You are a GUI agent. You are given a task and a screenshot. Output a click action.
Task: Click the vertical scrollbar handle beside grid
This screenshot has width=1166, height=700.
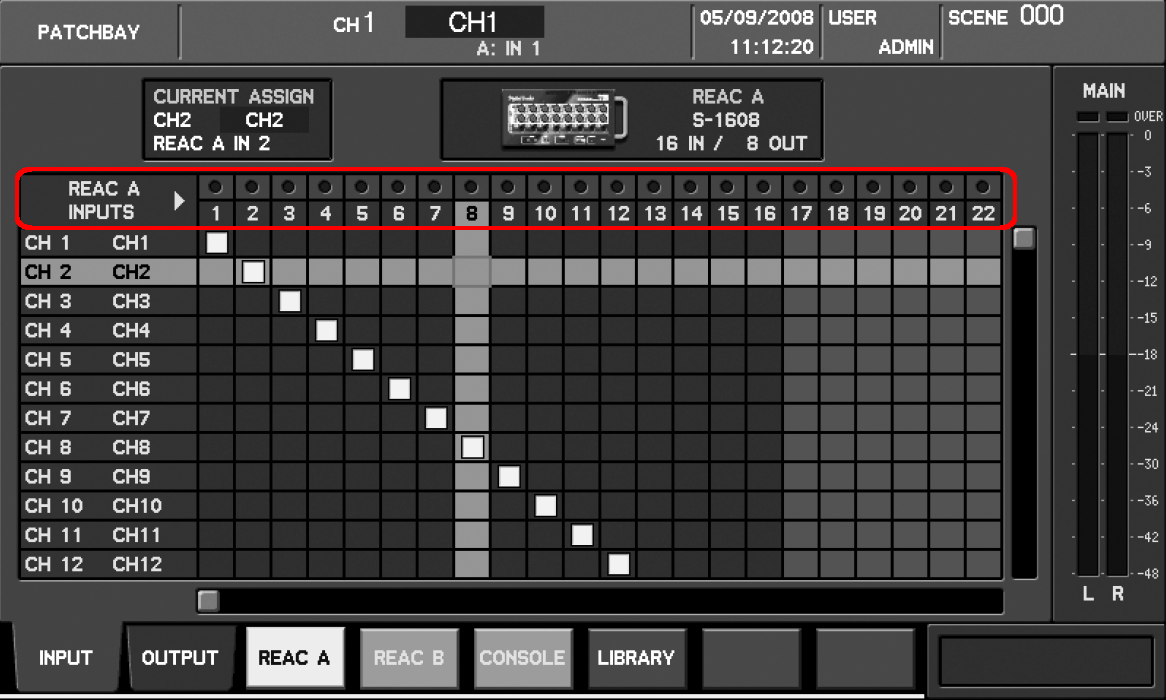[1022, 239]
